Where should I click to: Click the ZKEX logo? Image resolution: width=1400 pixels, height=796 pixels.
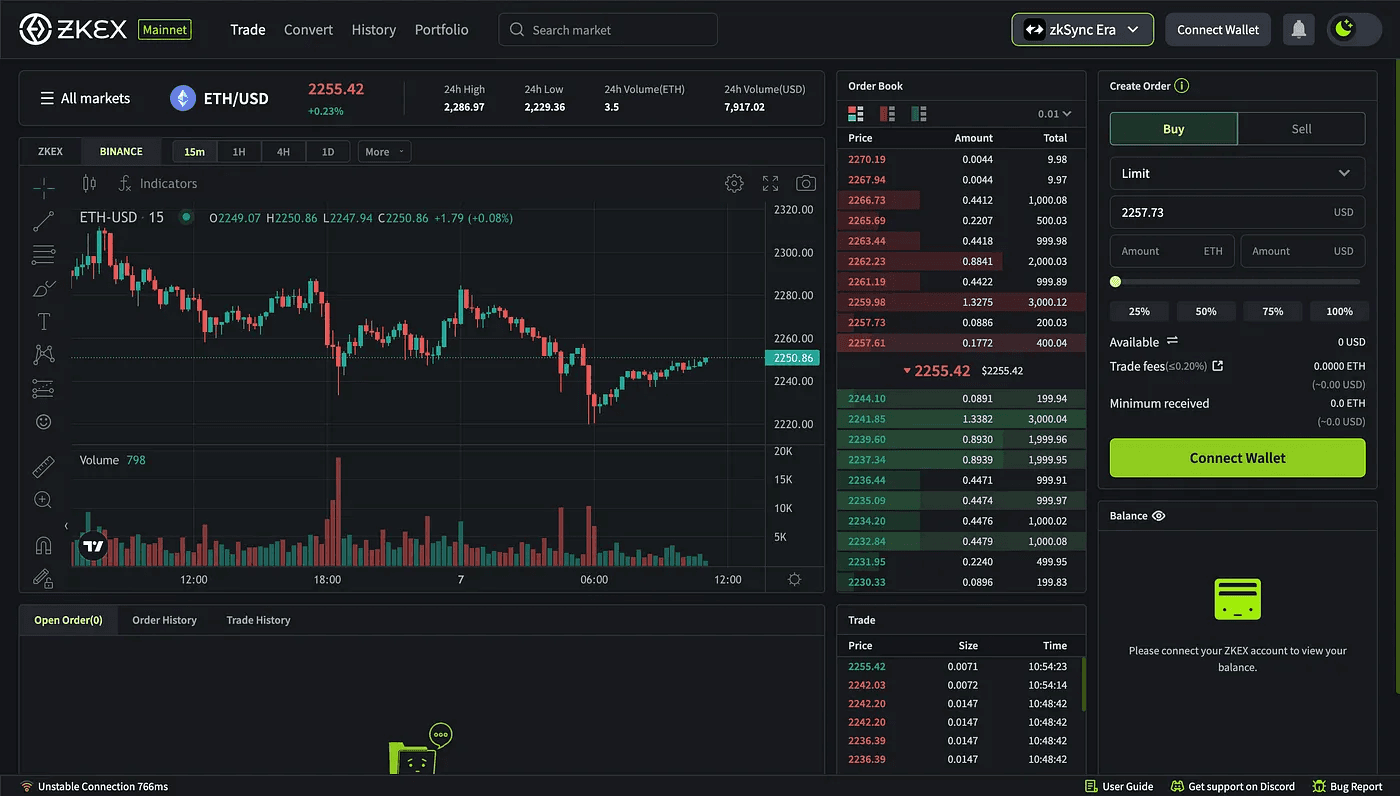(73, 29)
